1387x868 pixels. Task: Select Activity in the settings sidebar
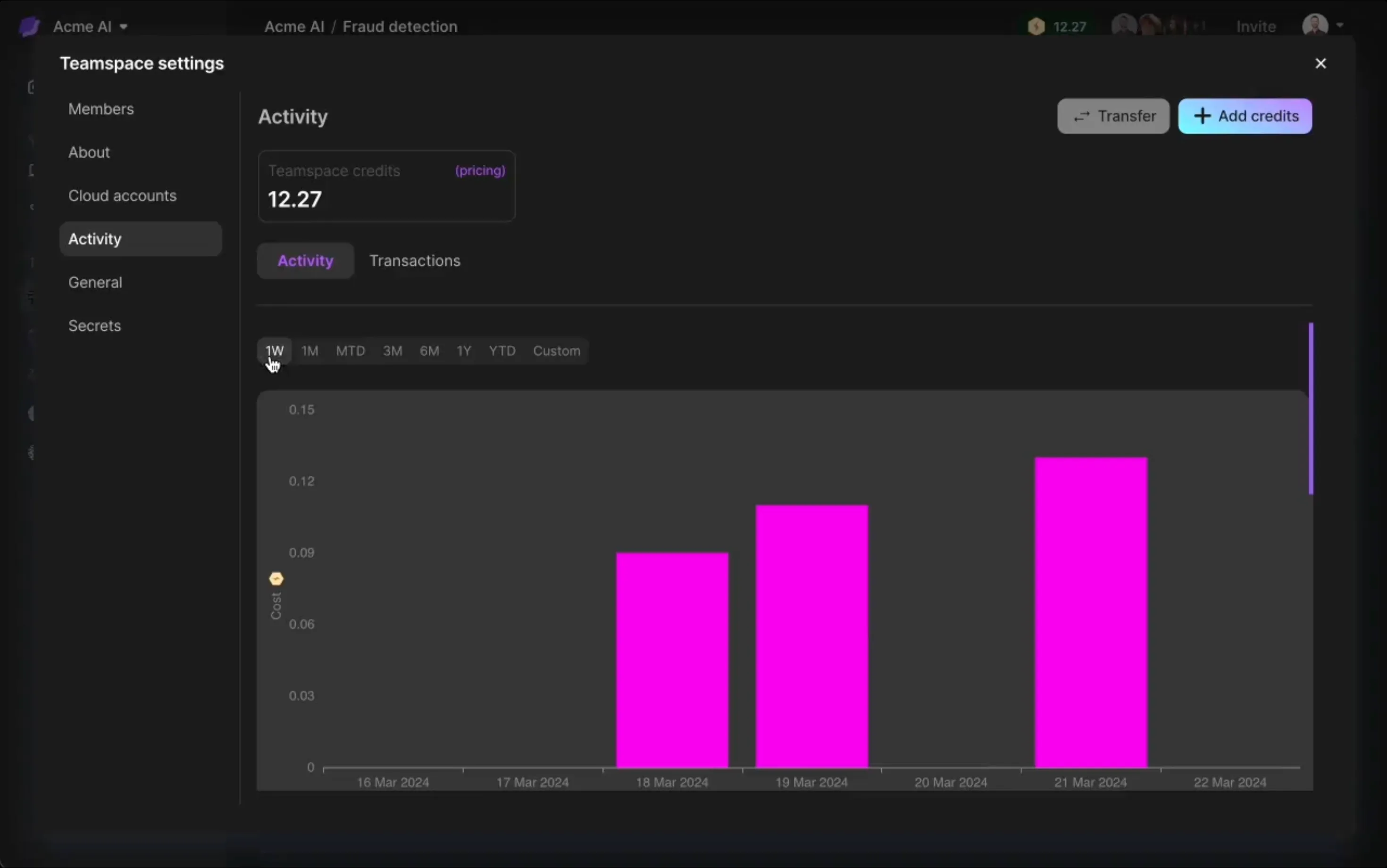(x=141, y=239)
